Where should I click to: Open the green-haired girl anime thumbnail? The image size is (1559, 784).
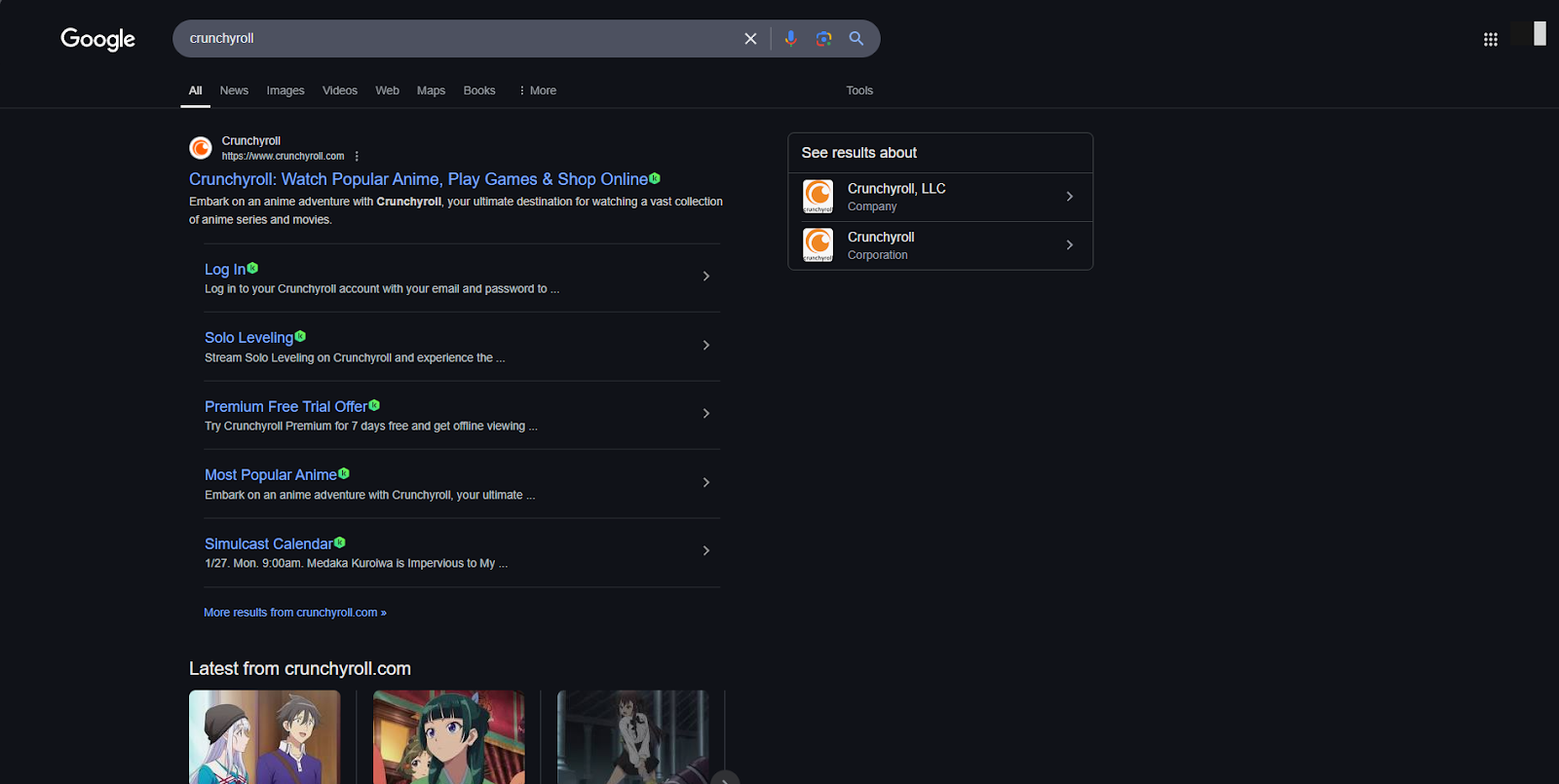click(449, 737)
